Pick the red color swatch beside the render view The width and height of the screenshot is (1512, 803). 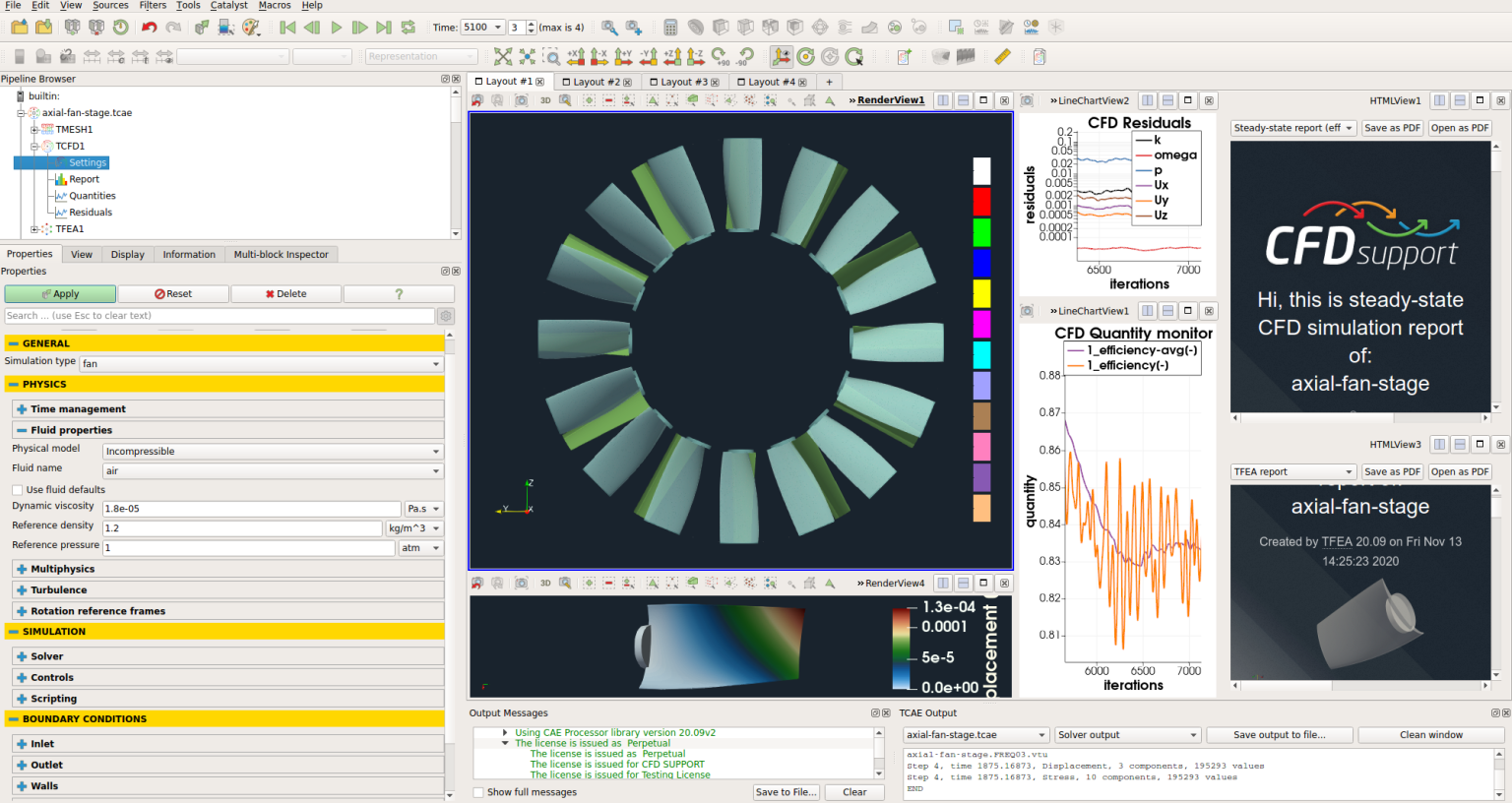click(979, 201)
